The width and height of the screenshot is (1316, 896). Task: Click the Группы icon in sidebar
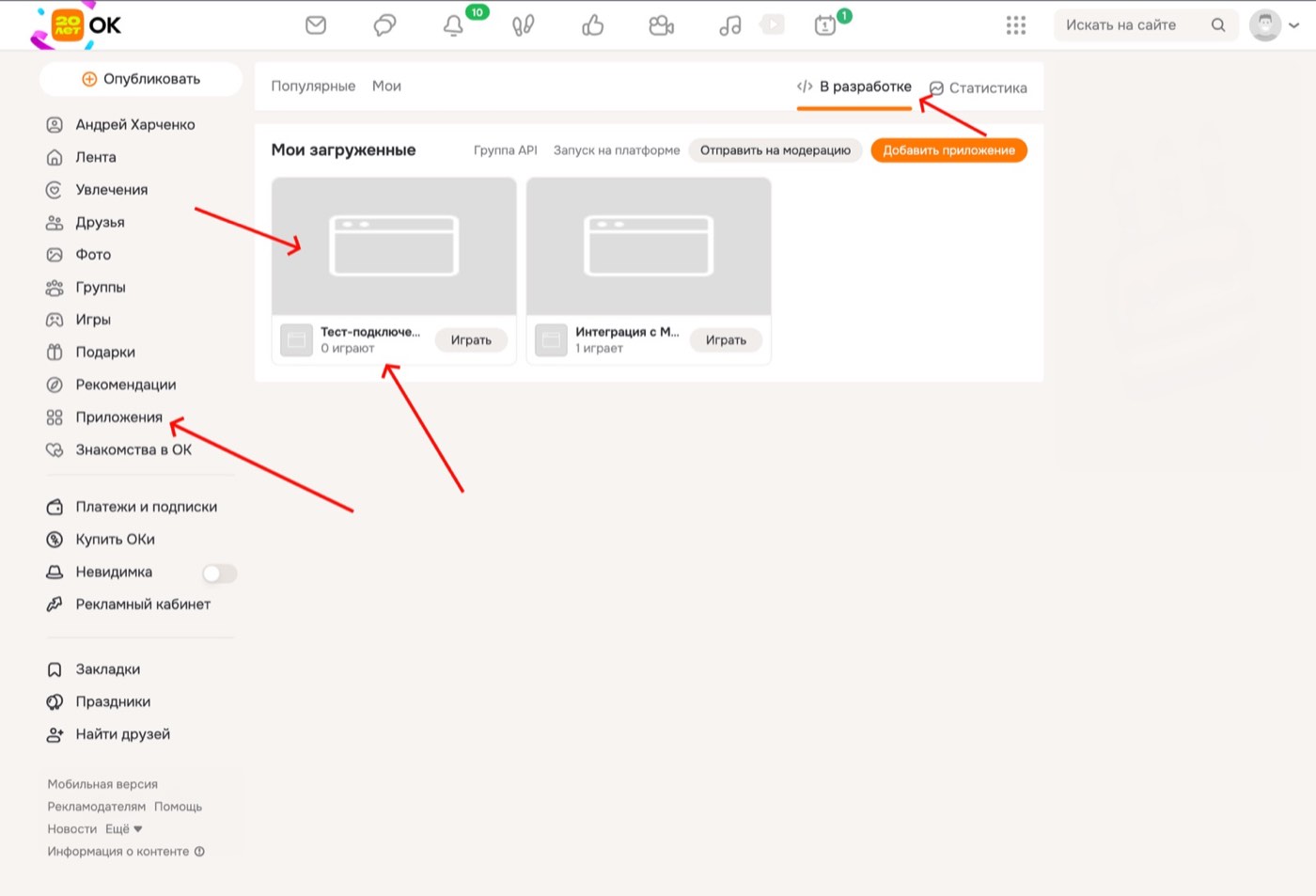[x=55, y=288]
